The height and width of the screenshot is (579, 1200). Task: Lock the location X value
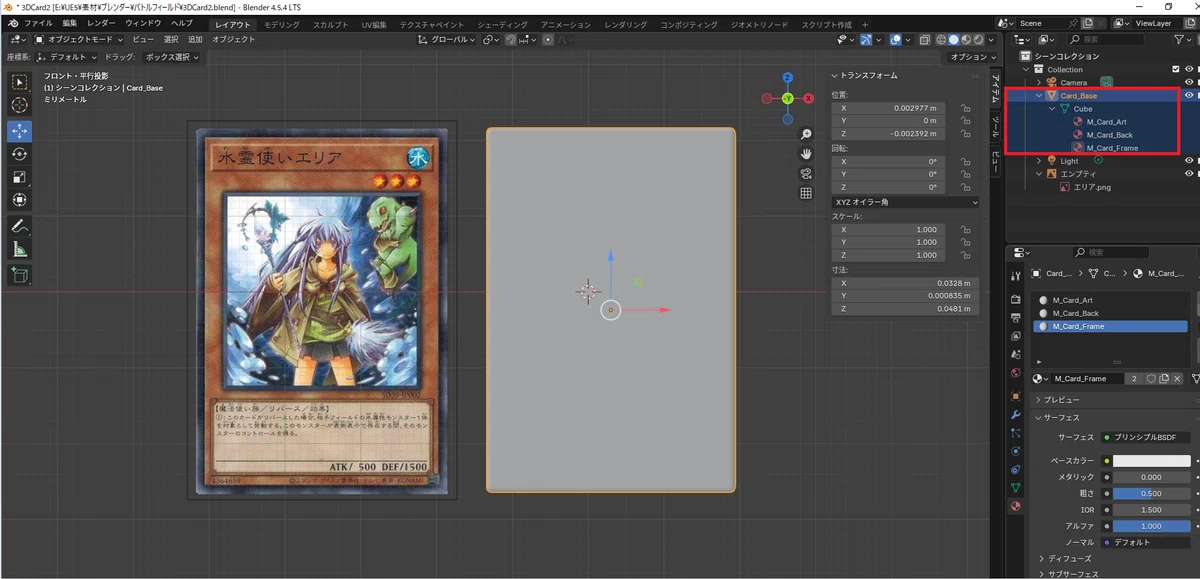(965, 108)
